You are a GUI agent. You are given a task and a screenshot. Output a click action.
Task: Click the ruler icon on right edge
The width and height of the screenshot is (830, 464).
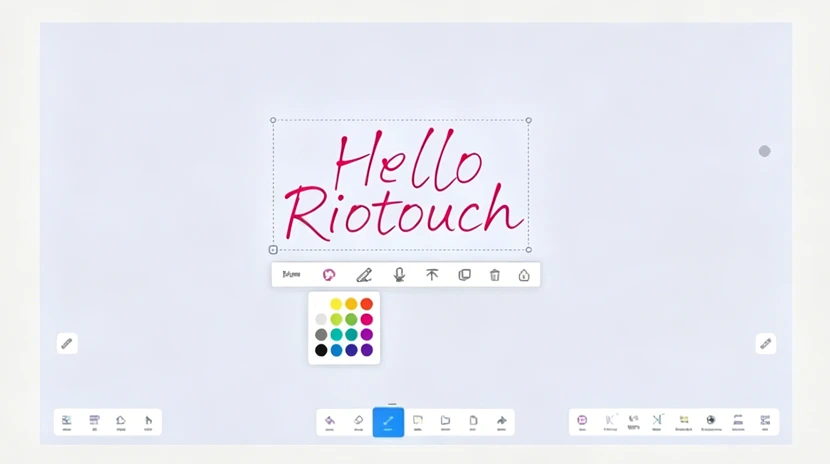(765, 344)
